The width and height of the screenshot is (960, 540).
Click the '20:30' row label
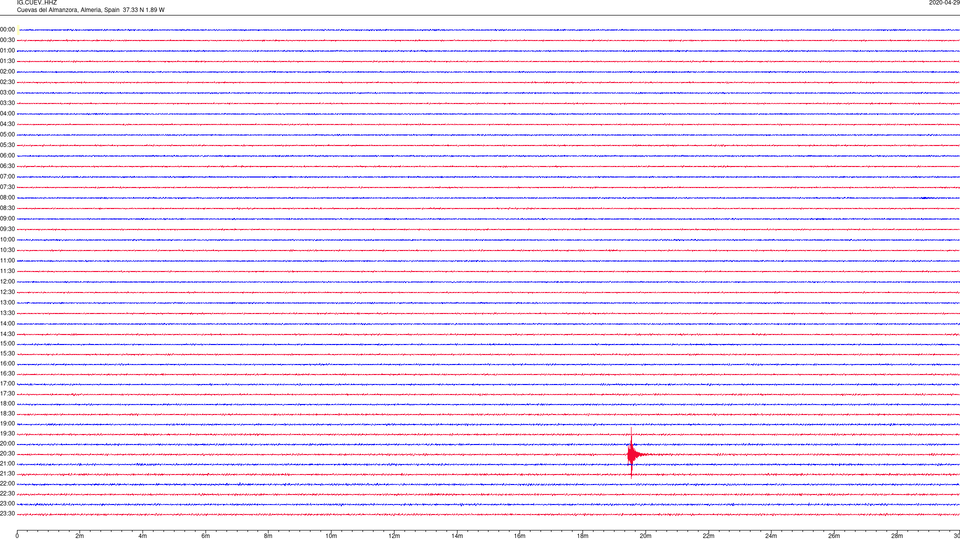pyautogui.click(x=7, y=454)
